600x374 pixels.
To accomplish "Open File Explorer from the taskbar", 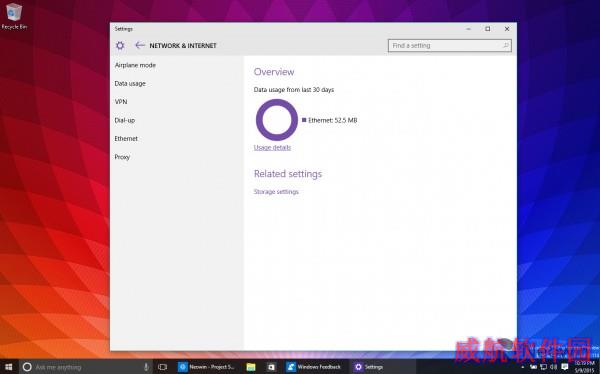I will tap(251, 367).
